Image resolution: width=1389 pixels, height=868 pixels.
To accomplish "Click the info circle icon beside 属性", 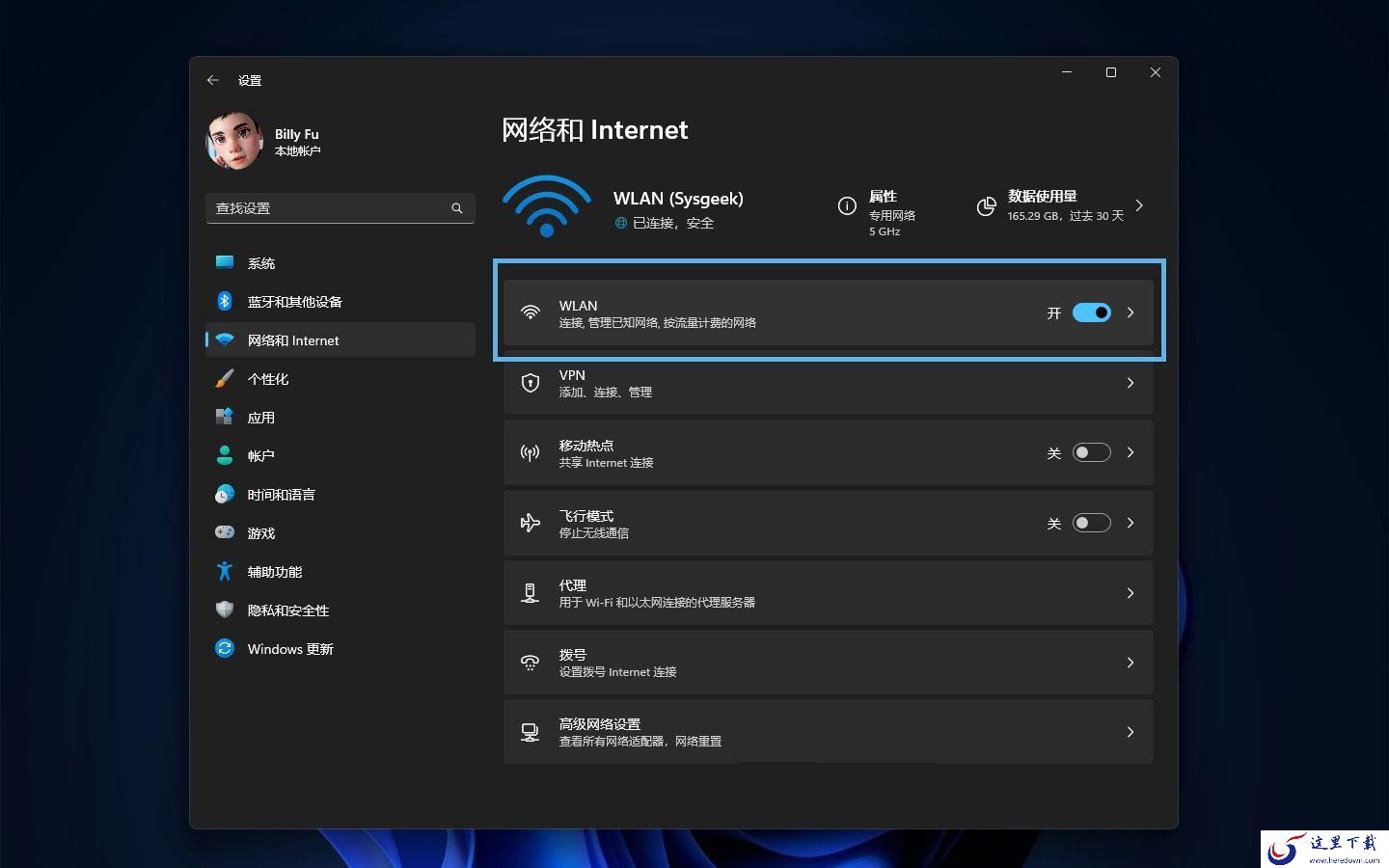I will (x=847, y=205).
